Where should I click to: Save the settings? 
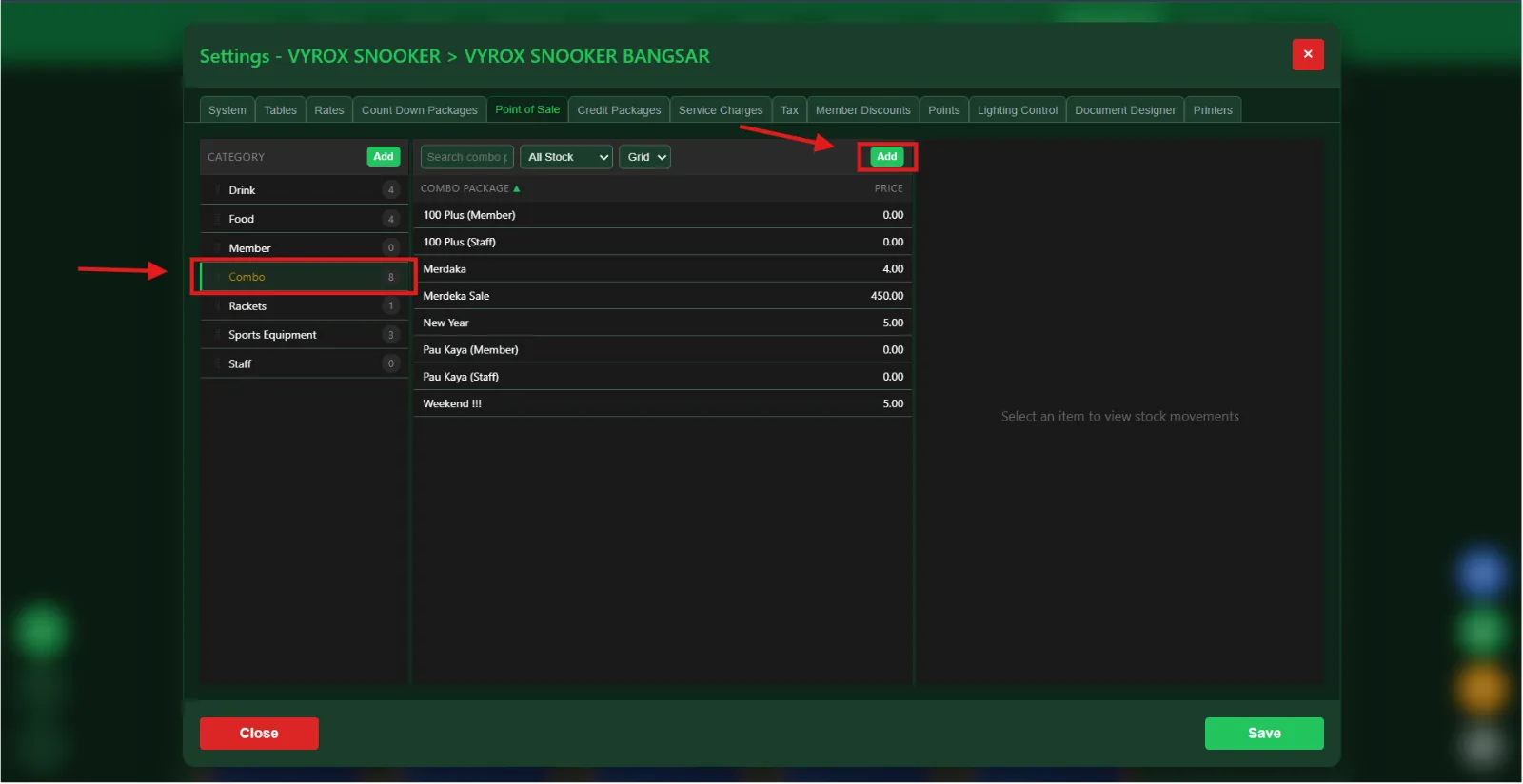point(1264,734)
